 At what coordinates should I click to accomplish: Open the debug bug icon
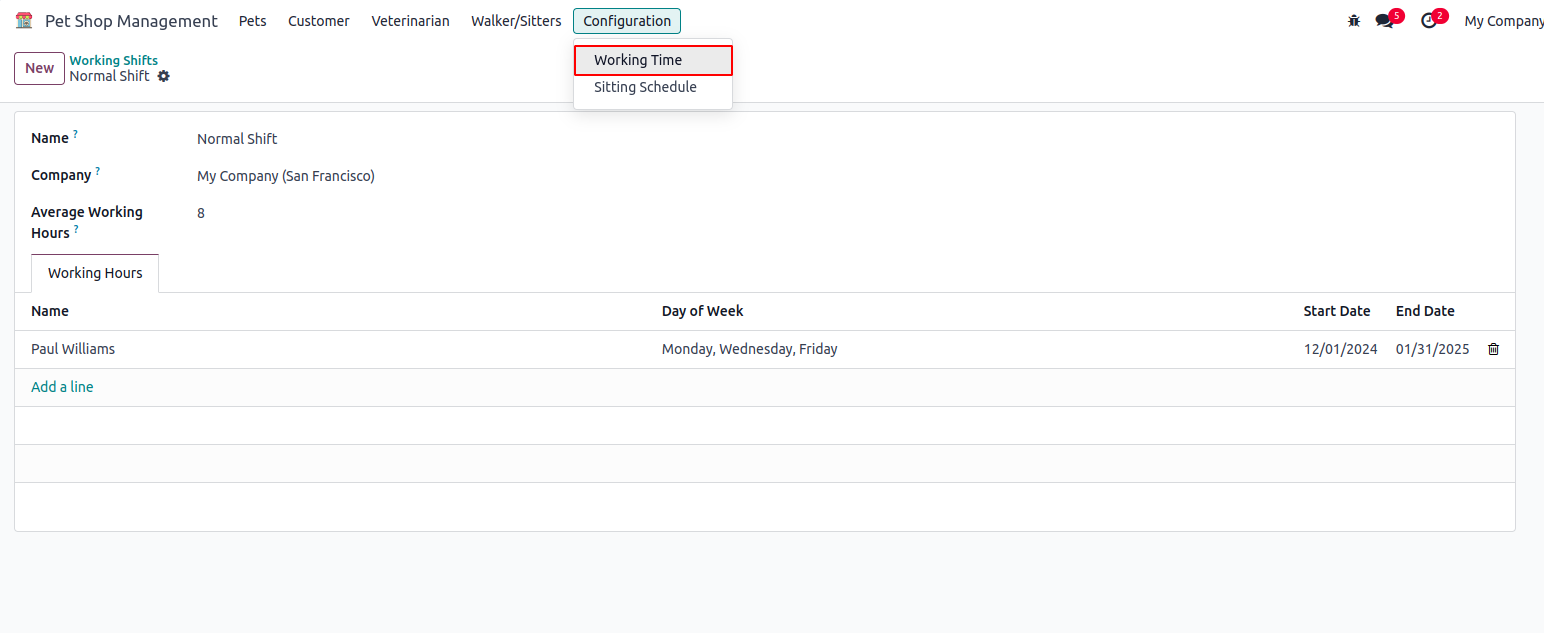(x=1354, y=21)
